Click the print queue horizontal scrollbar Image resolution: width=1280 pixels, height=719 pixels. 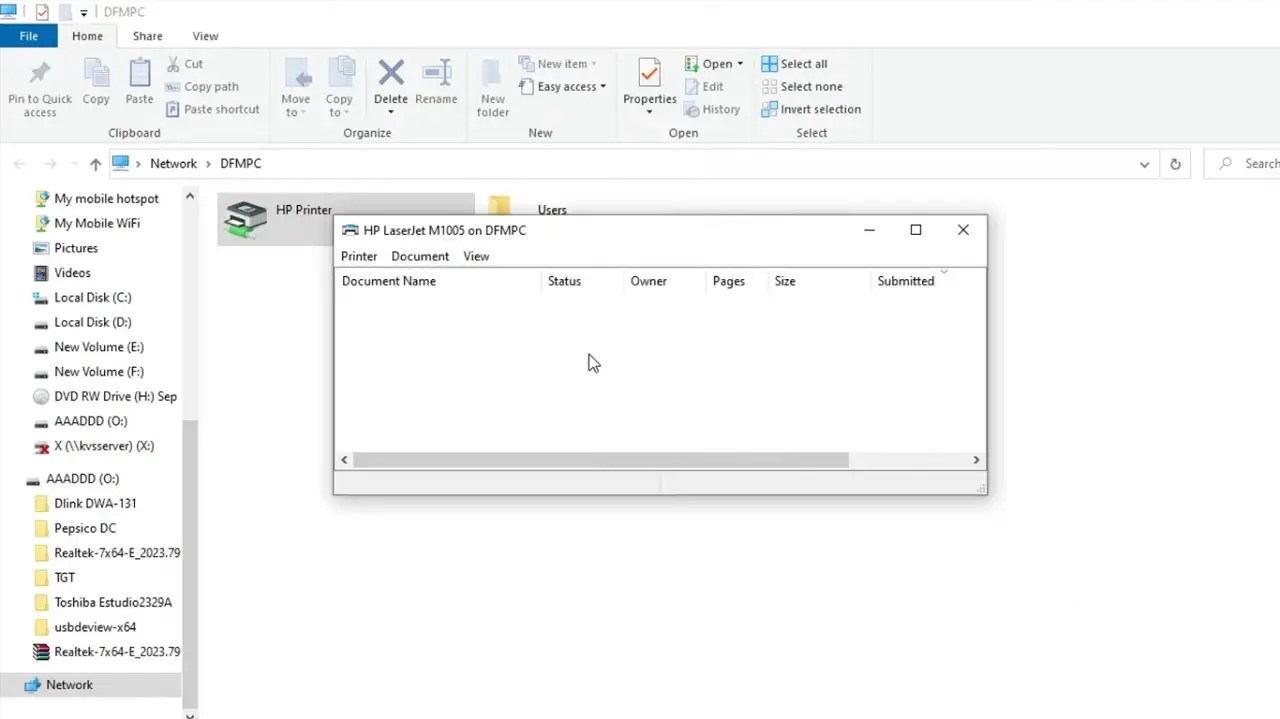600,459
